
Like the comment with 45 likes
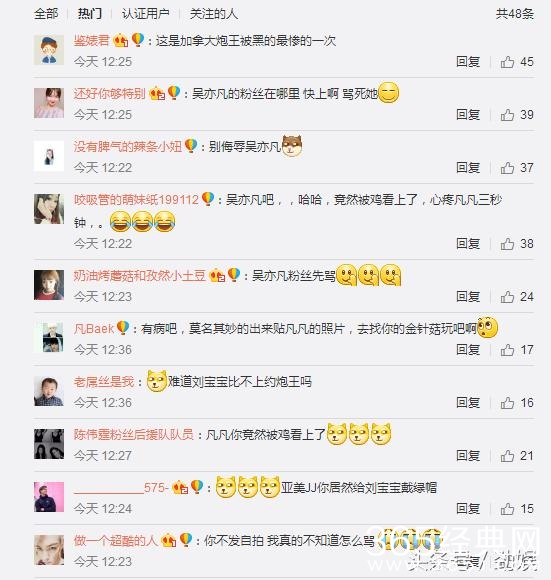coord(507,62)
